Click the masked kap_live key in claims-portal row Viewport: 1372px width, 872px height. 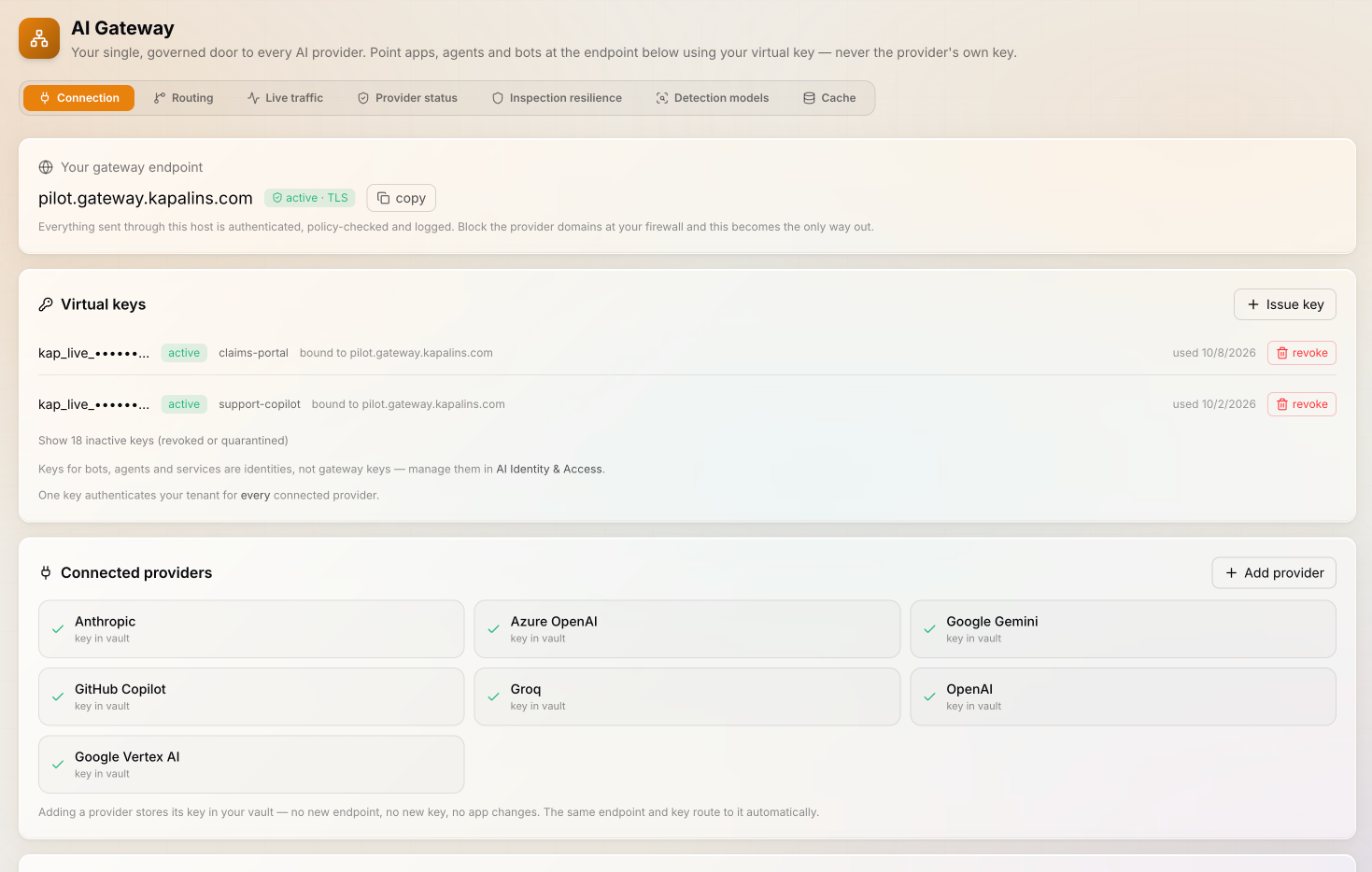[x=94, y=353]
